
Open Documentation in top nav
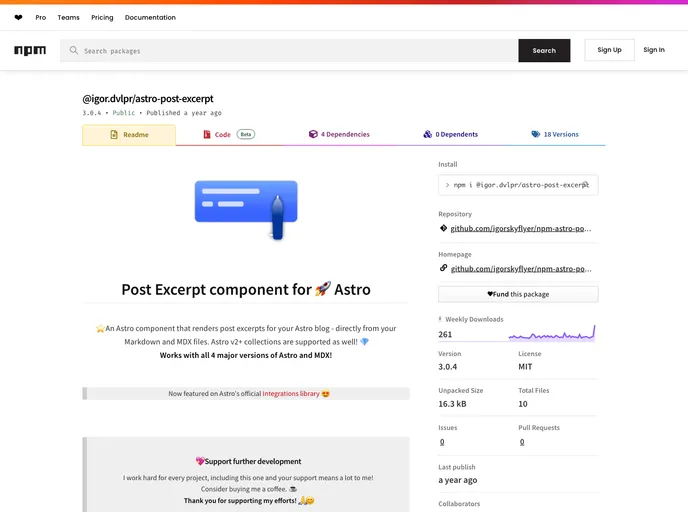pyautogui.click(x=150, y=18)
